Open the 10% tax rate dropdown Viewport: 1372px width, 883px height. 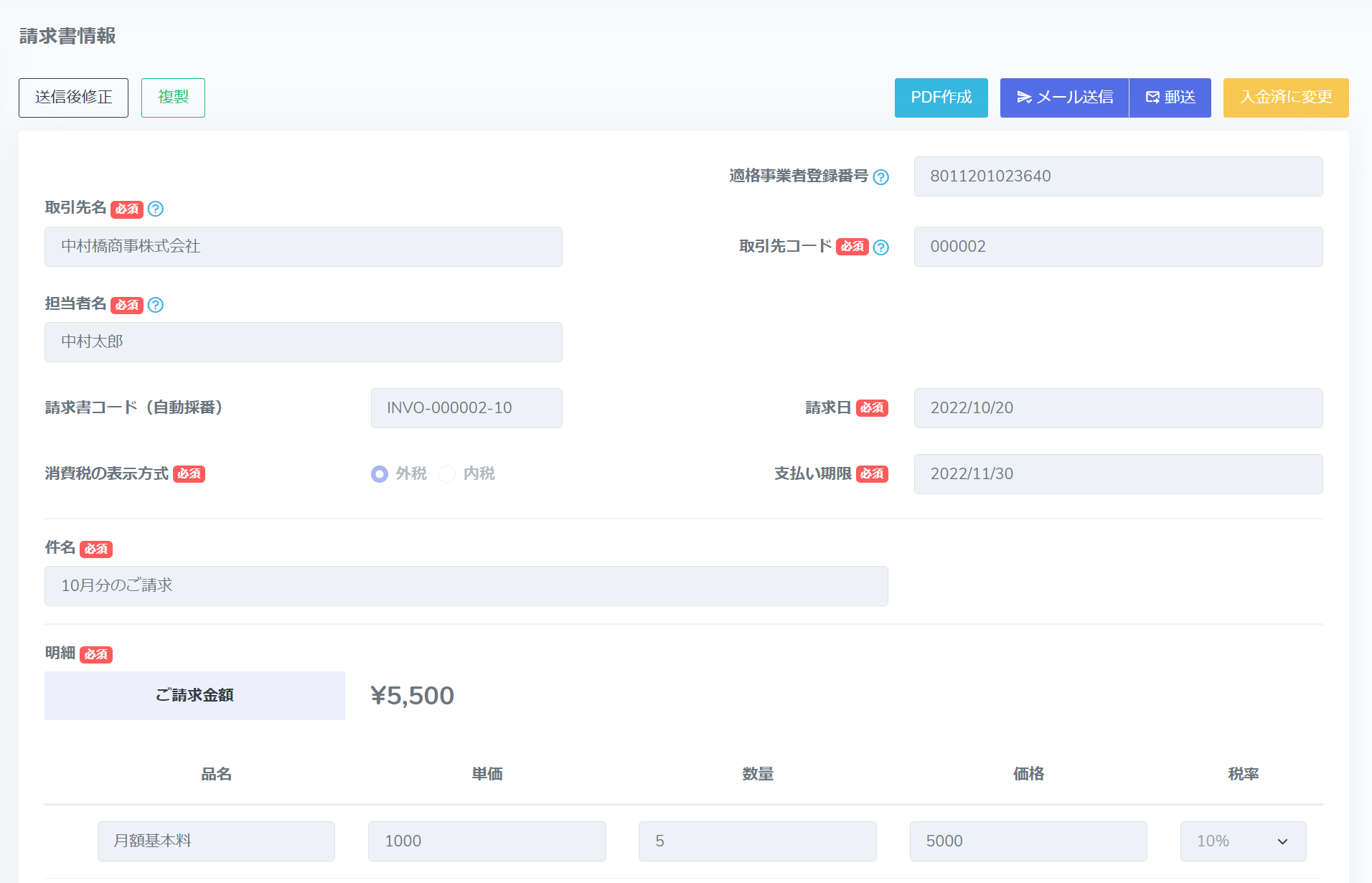[1243, 841]
